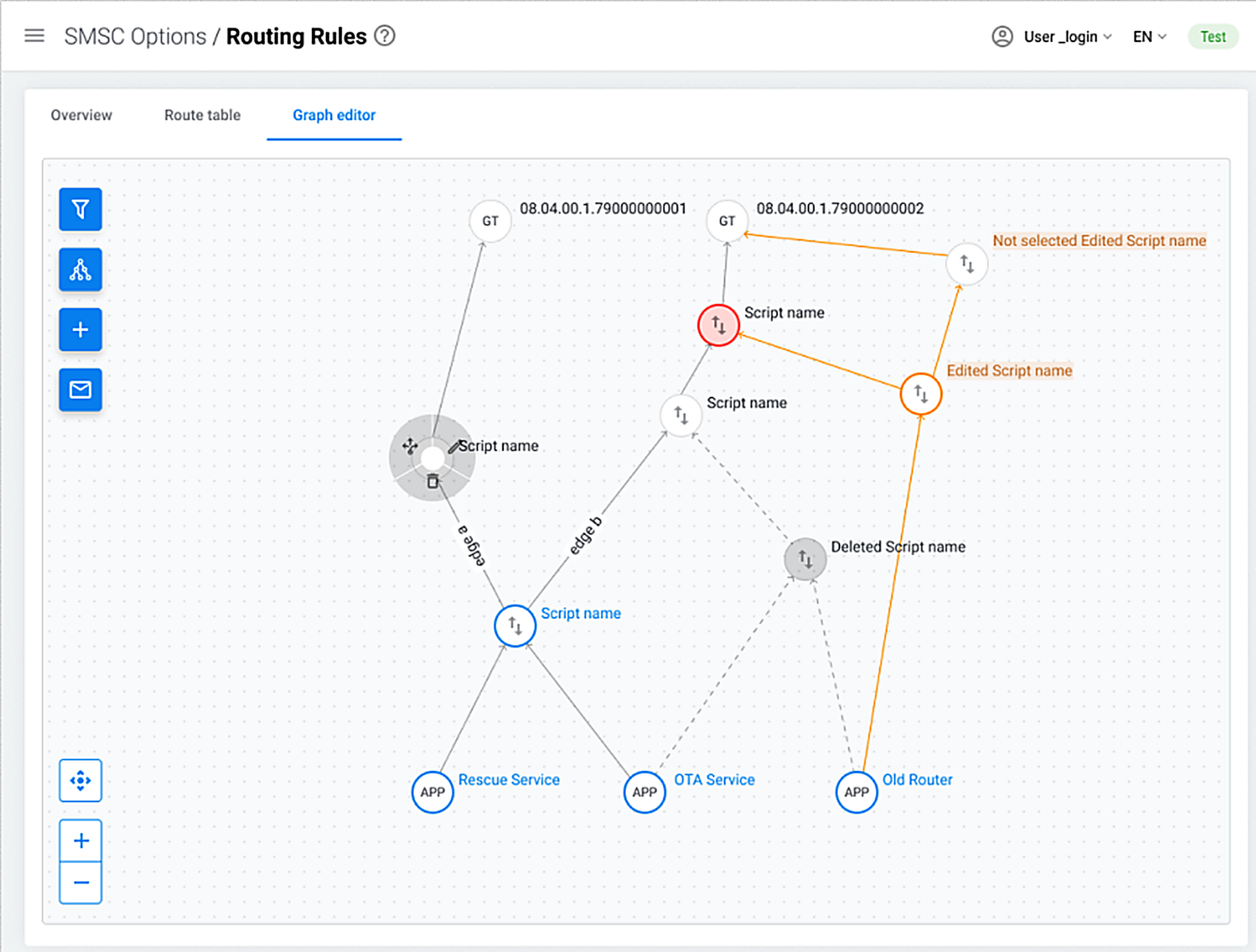Open the EN language dropdown
The image size is (1256, 952).
1149,36
